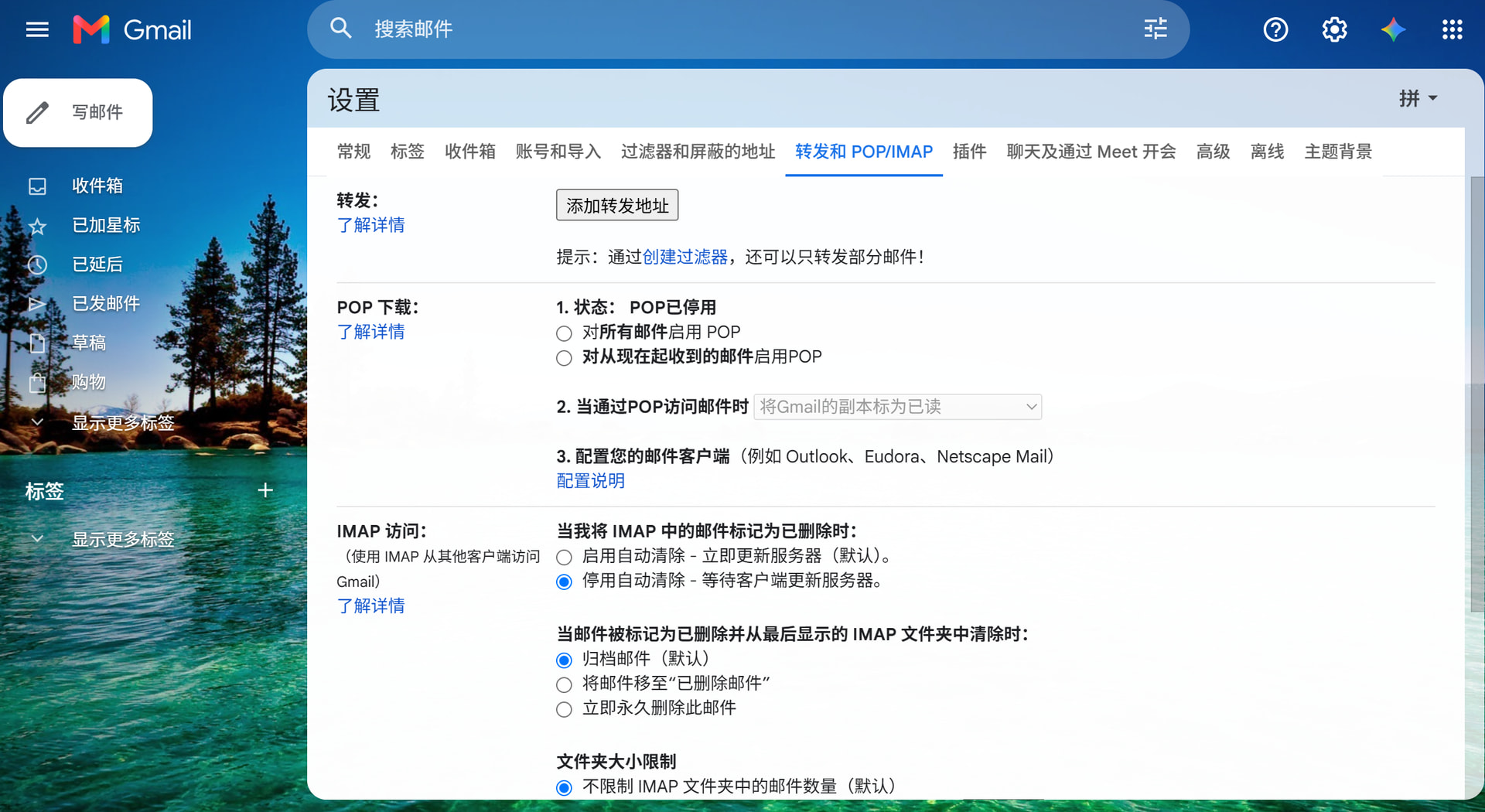Click the 添加转发地址 button

[x=617, y=205]
